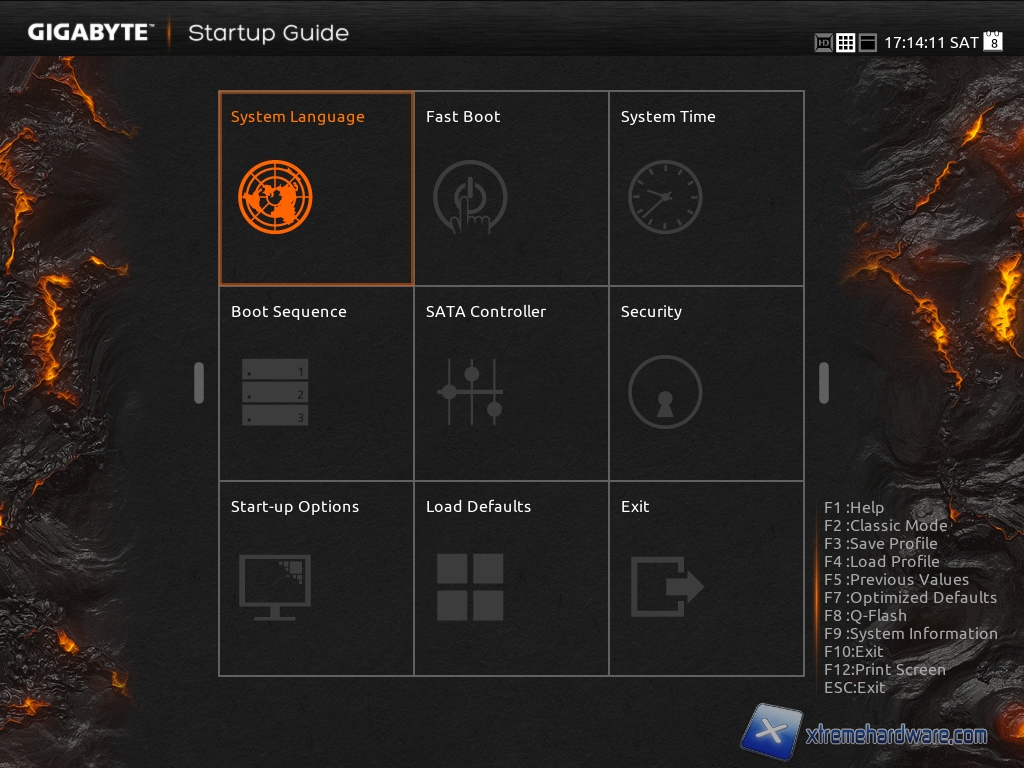Select the Security keyhole icon
The height and width of the screenshot is (768, 1024).
(x=665, y=392)
